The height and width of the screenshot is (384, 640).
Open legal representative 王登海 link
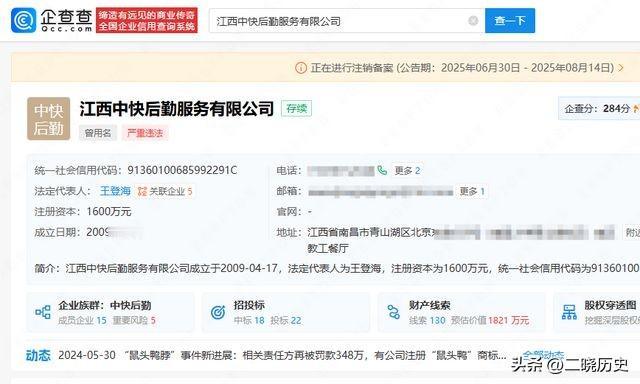116,191
